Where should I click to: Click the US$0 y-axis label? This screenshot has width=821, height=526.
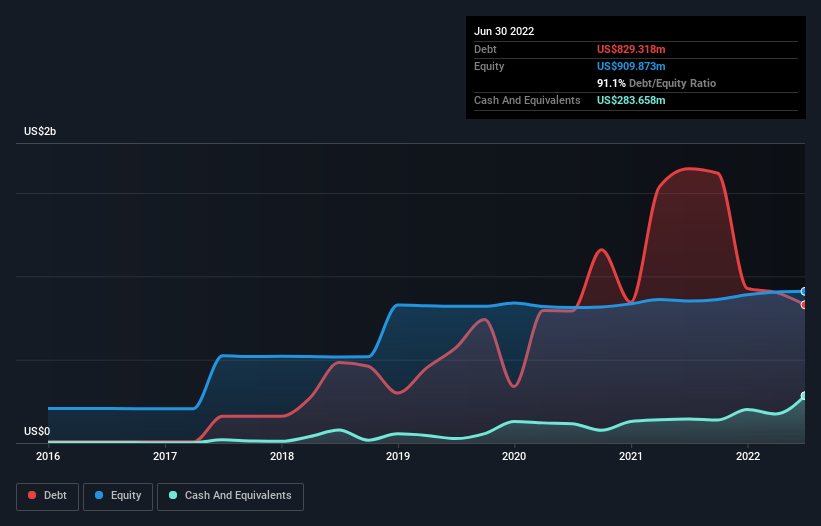coord(37,431)
